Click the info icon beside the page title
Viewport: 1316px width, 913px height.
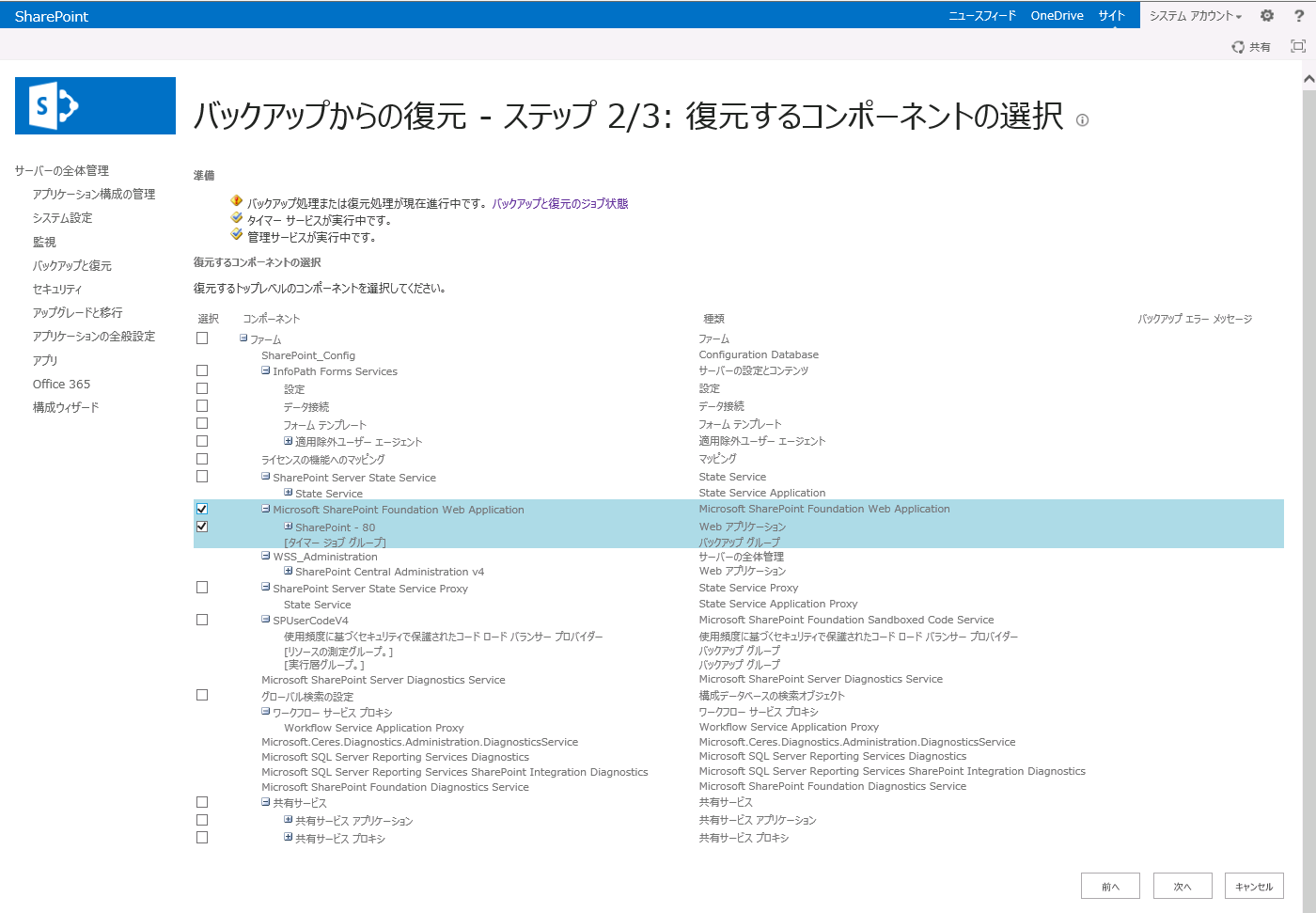tap(1082, 120)
